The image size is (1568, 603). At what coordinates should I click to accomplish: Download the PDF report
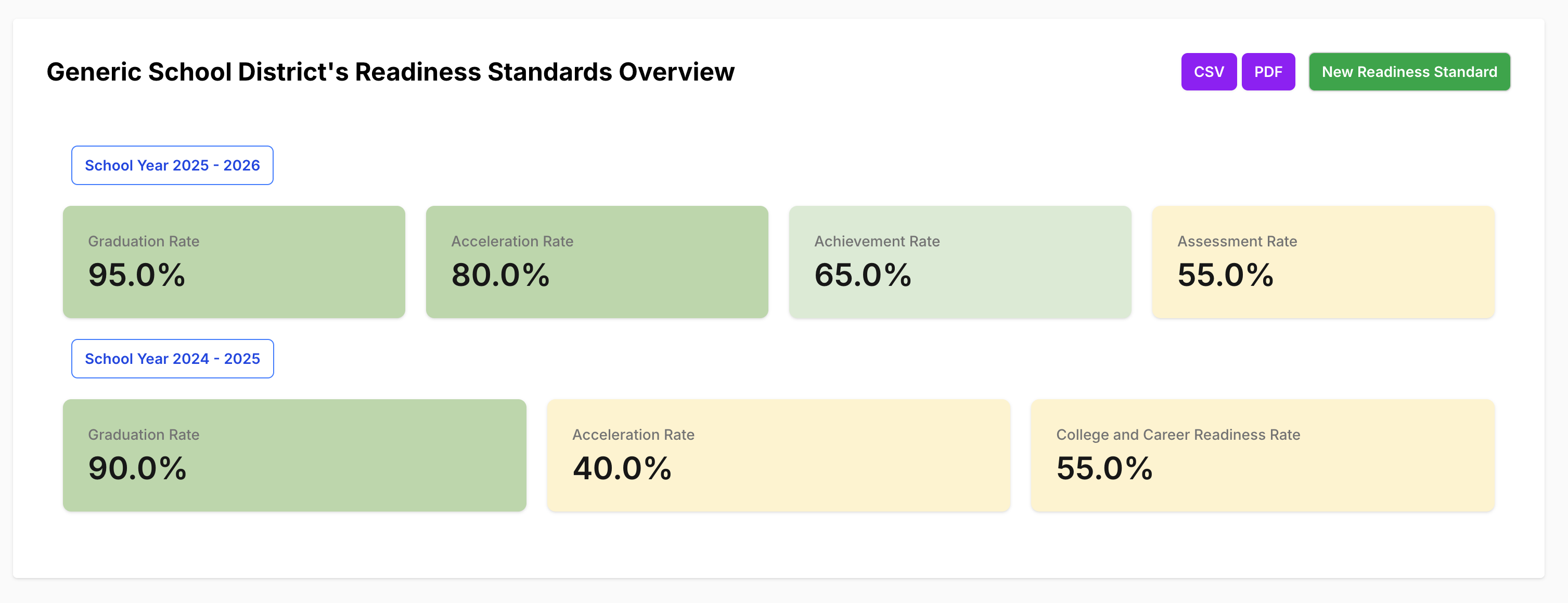tap(1268, 72)
